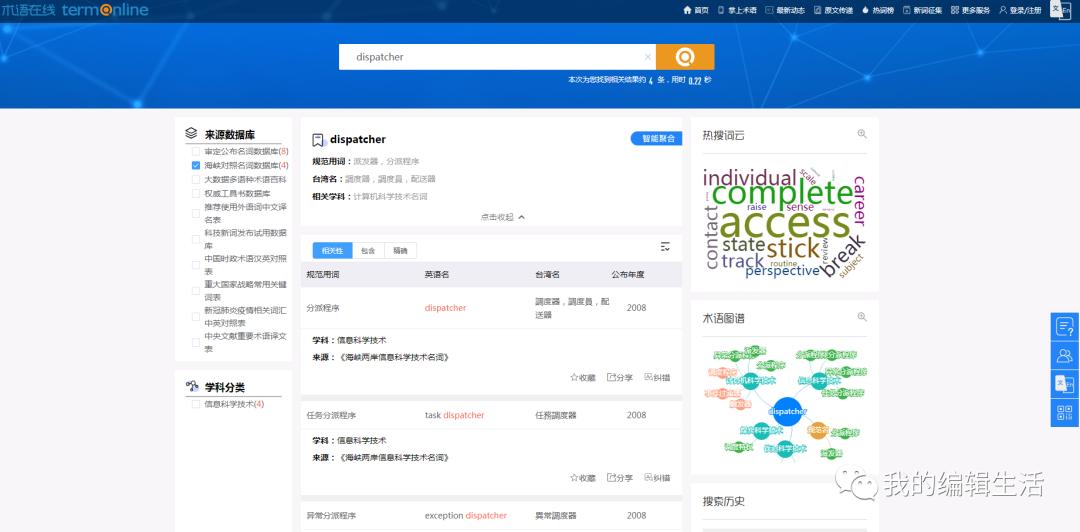
Task: Check 重大国家战略常用关键词表 checkbox
Action: (196, 291)
